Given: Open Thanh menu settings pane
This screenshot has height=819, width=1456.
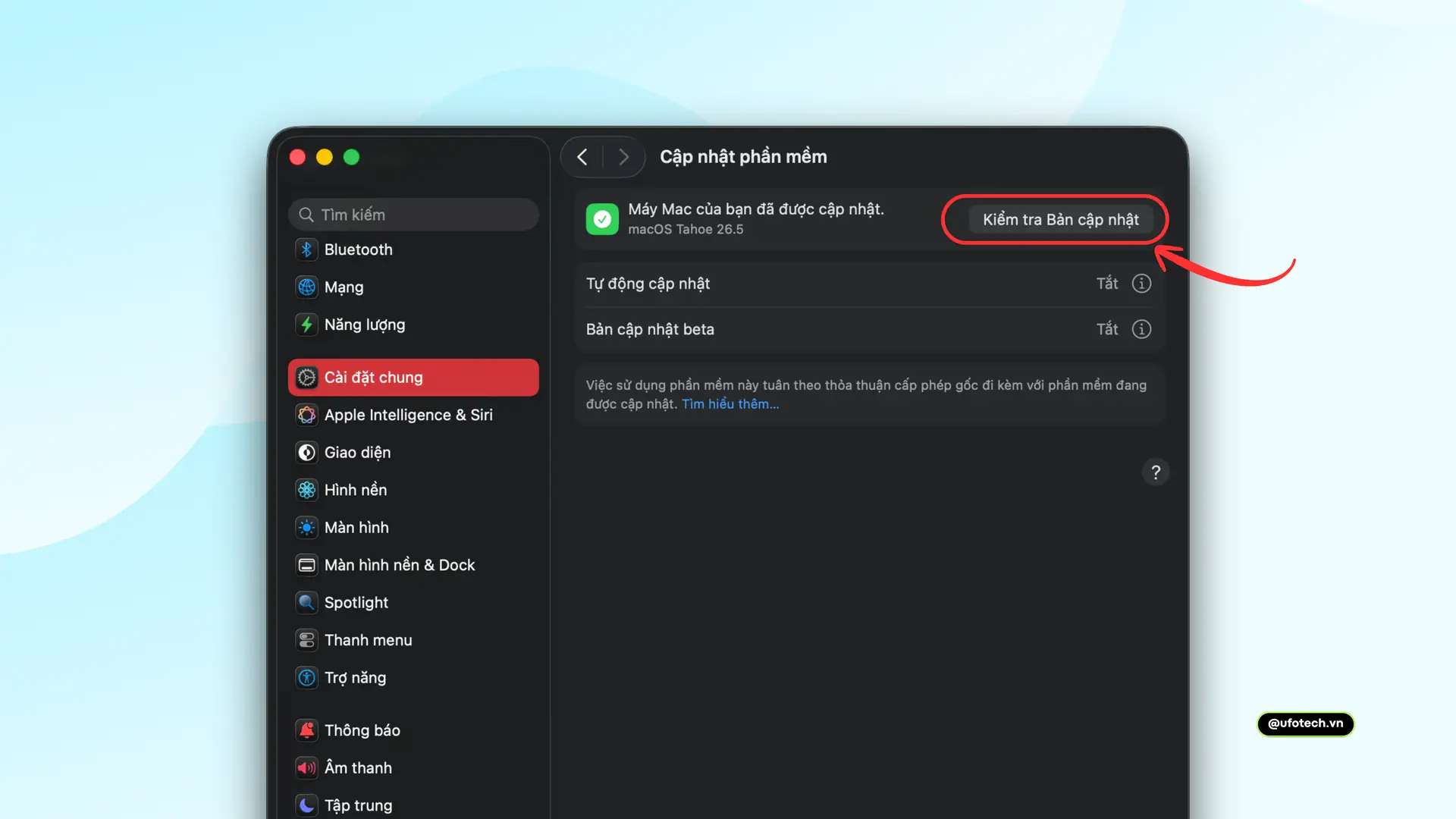Looking at the screenshot, I should tap(413, 640).
